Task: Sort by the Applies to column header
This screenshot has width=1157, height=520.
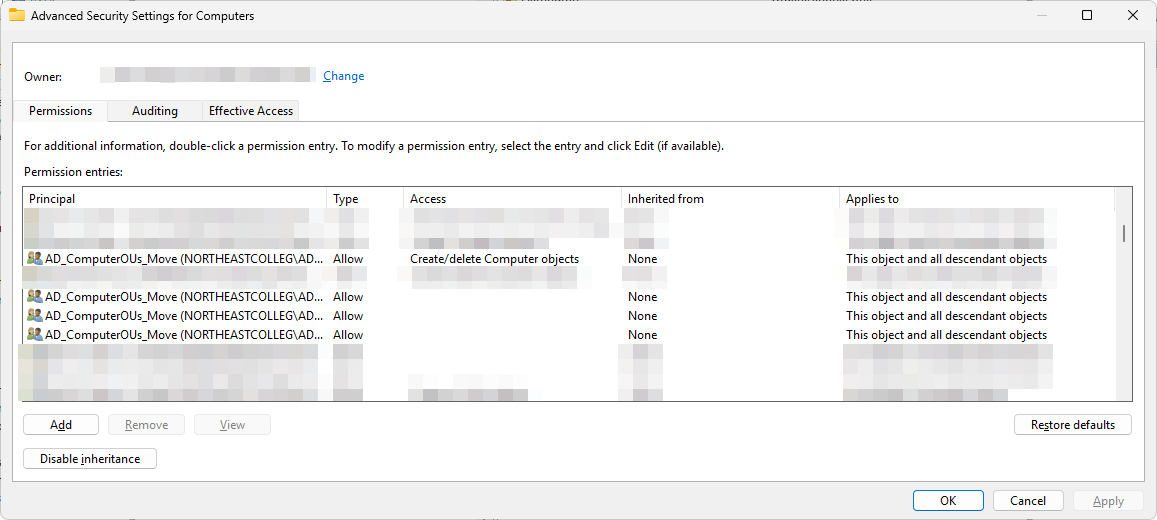Action: tap(976, 199)
